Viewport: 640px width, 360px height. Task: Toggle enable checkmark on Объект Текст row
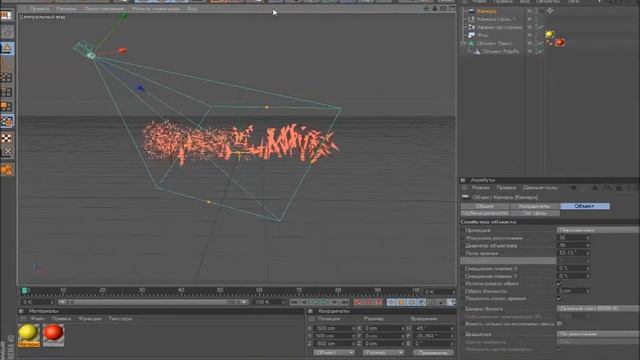click(x=541, y=43)
